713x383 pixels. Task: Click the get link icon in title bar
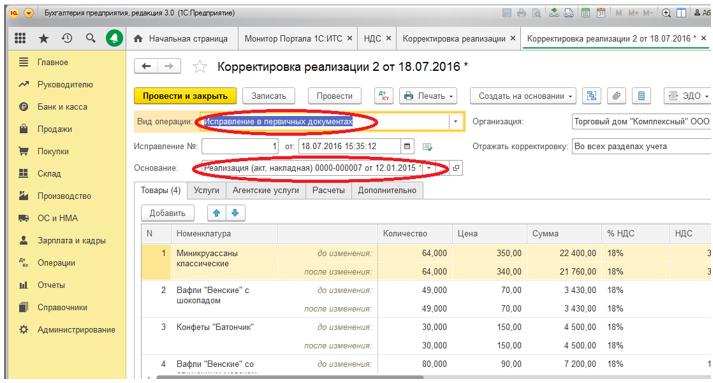554,13
